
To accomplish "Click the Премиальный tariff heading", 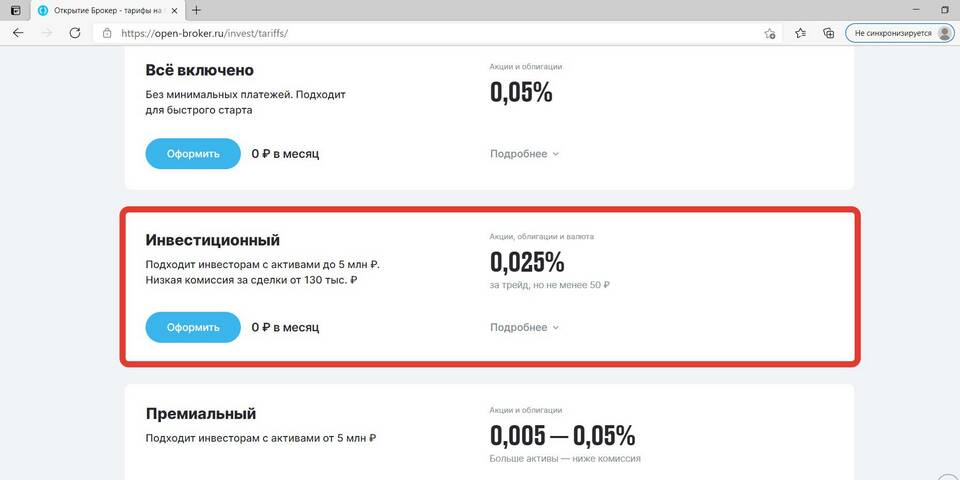I will point(201,413).
